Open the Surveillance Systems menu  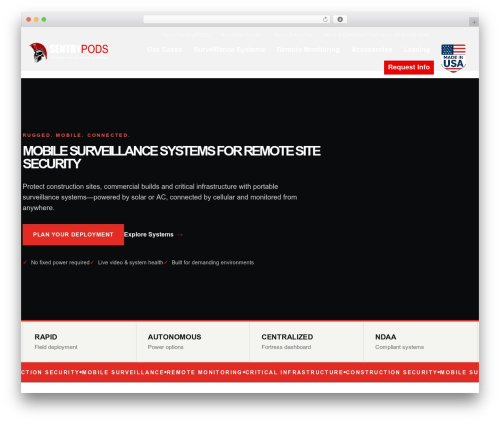point(229,50)
